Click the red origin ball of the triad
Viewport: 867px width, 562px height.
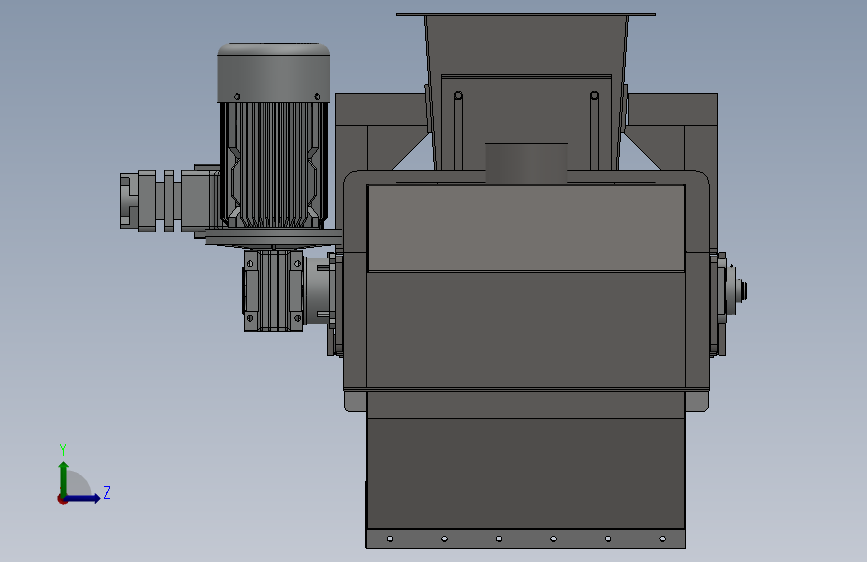point(62,499)
